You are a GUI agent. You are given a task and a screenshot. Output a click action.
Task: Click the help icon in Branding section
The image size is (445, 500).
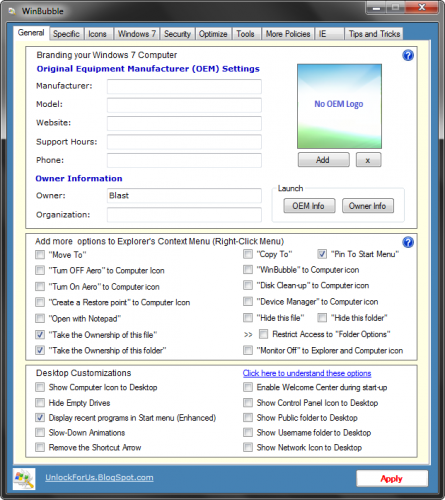[x=408, y=55]
